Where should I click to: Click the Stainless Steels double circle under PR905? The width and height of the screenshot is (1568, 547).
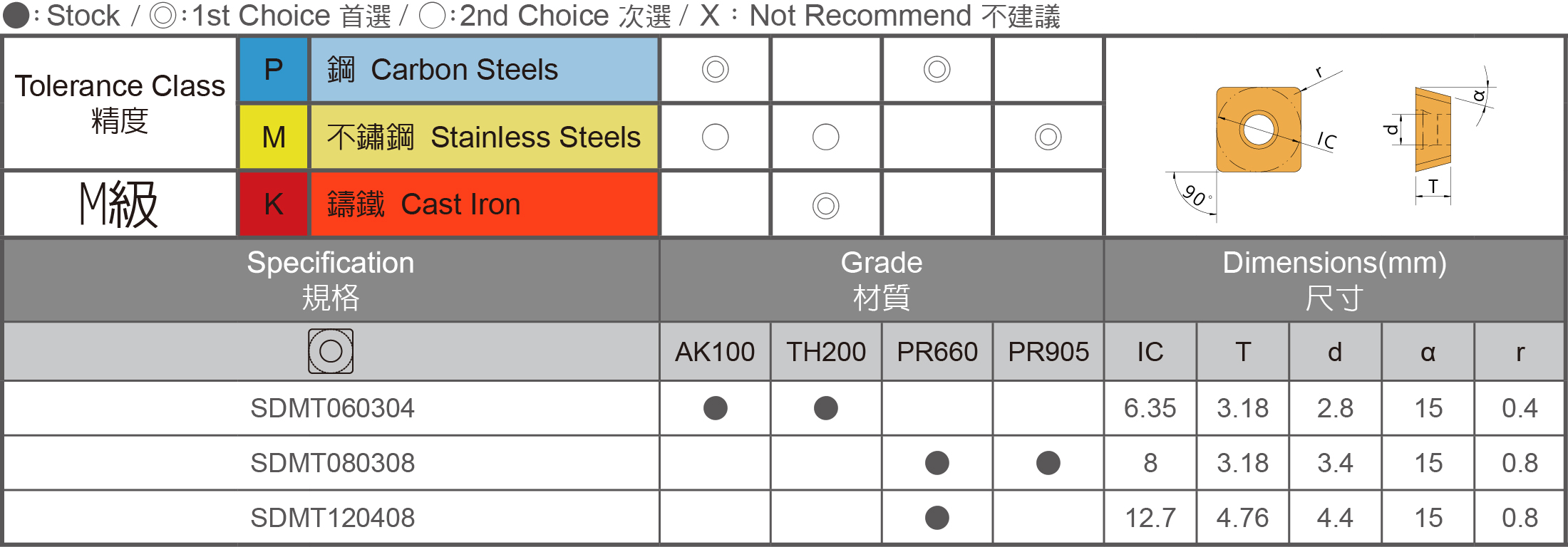pyautogui.click(x=1048, y=137)
